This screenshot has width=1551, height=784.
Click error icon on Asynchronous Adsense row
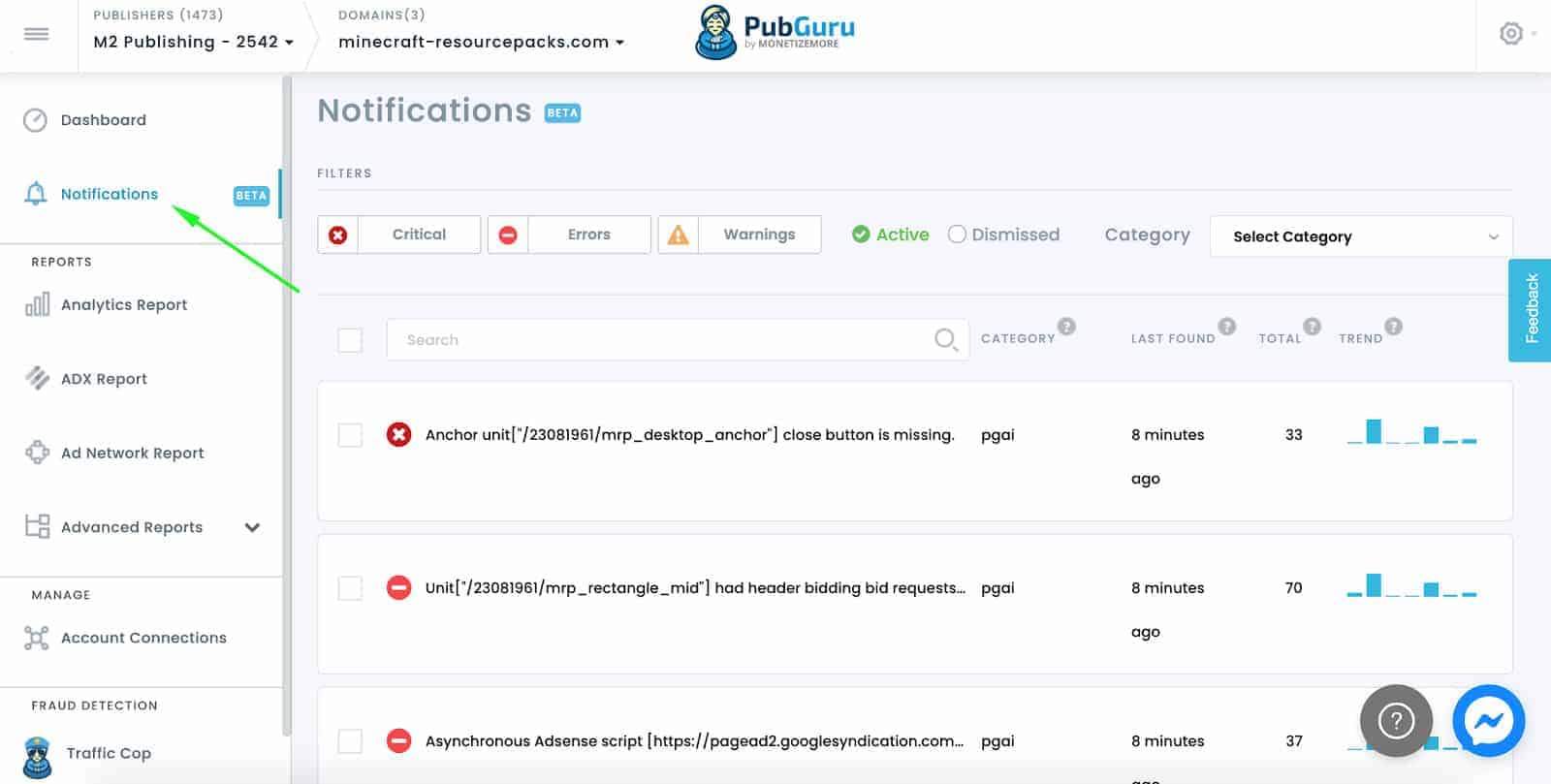(x=398, y=740)
